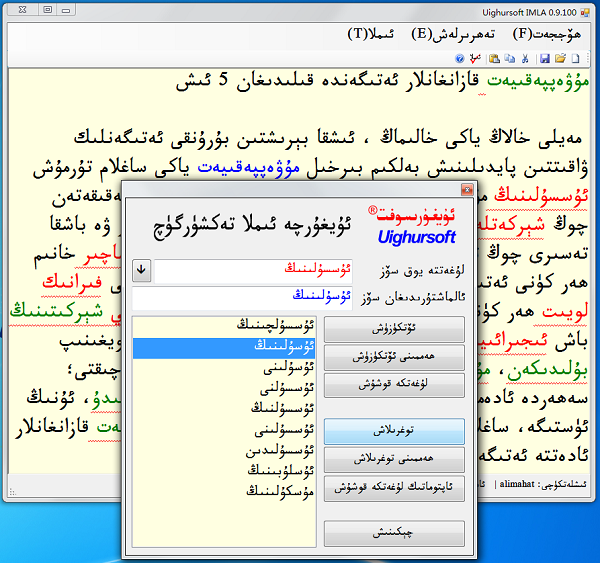Image resolution: width=600 pixels, height=563 pixels.
Task: Click the green word بۇلىدىكەن in the document
Action: (x=548, y=370)
